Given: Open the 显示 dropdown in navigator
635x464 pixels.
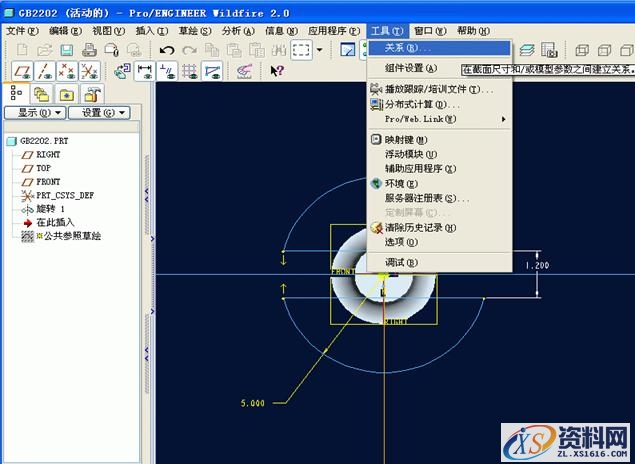Looking at the screenshot, I should pos(35,113).
